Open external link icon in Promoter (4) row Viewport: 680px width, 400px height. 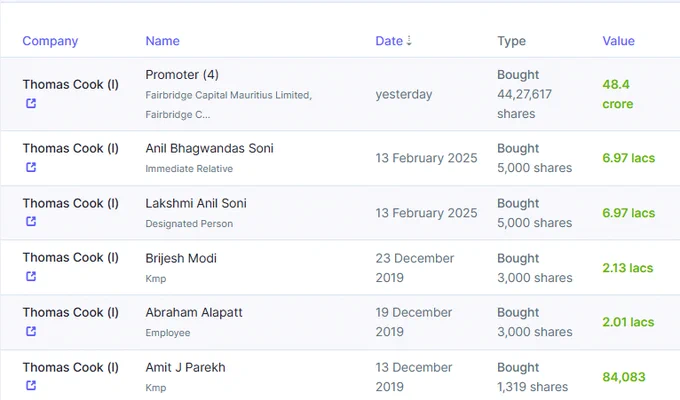(x=31, y=103)
